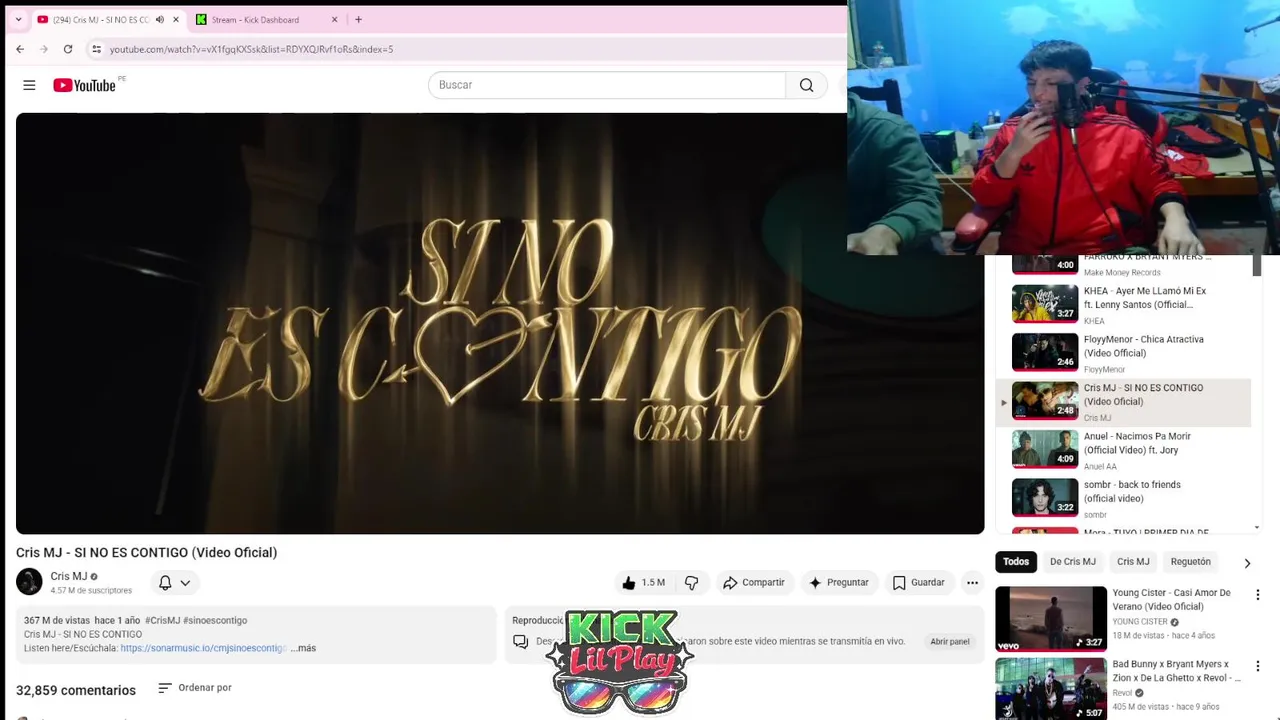1280x720 pixels.
Task: Open options menu for Young Cister video
Action: click(1258, 595)
